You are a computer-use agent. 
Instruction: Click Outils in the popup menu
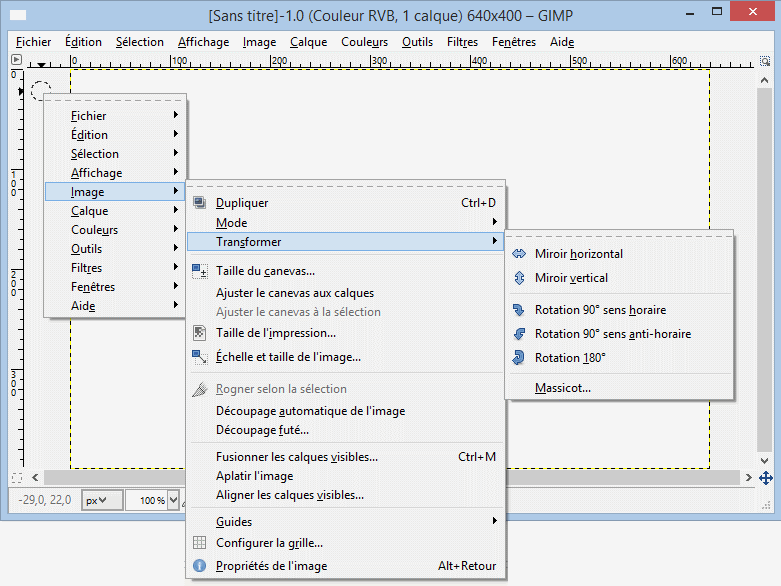coord(115,248)
